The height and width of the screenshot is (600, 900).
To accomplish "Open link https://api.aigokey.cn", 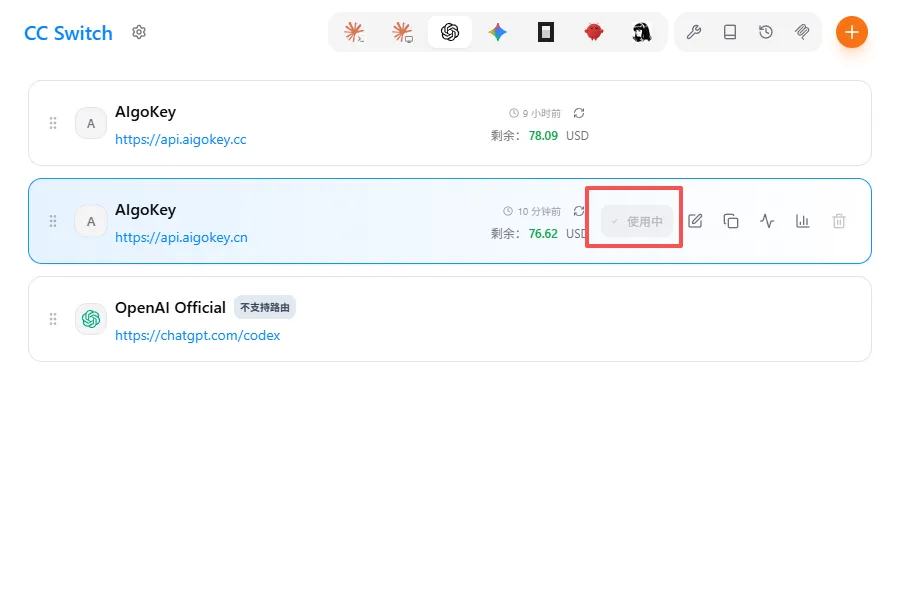I will point(181,238).
